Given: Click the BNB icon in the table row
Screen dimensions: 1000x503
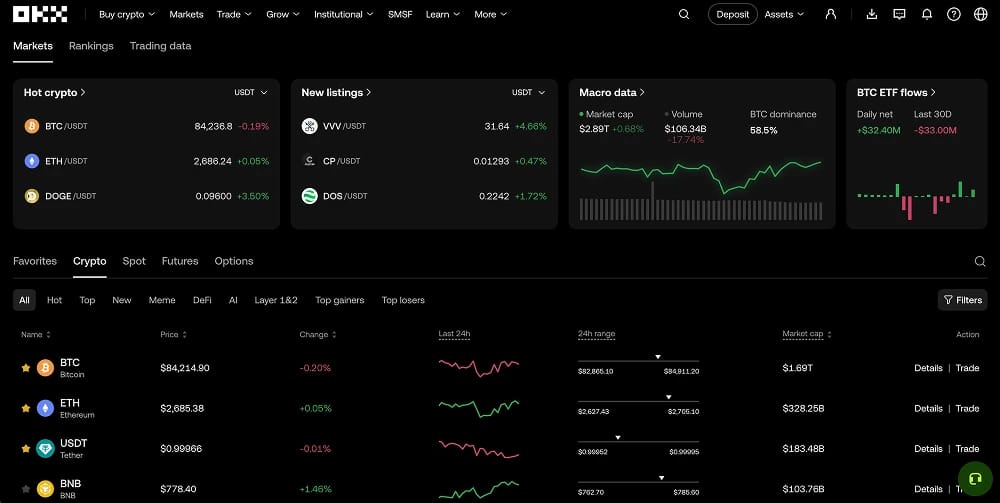Looking at the screenshot, I should coord(45,489).
